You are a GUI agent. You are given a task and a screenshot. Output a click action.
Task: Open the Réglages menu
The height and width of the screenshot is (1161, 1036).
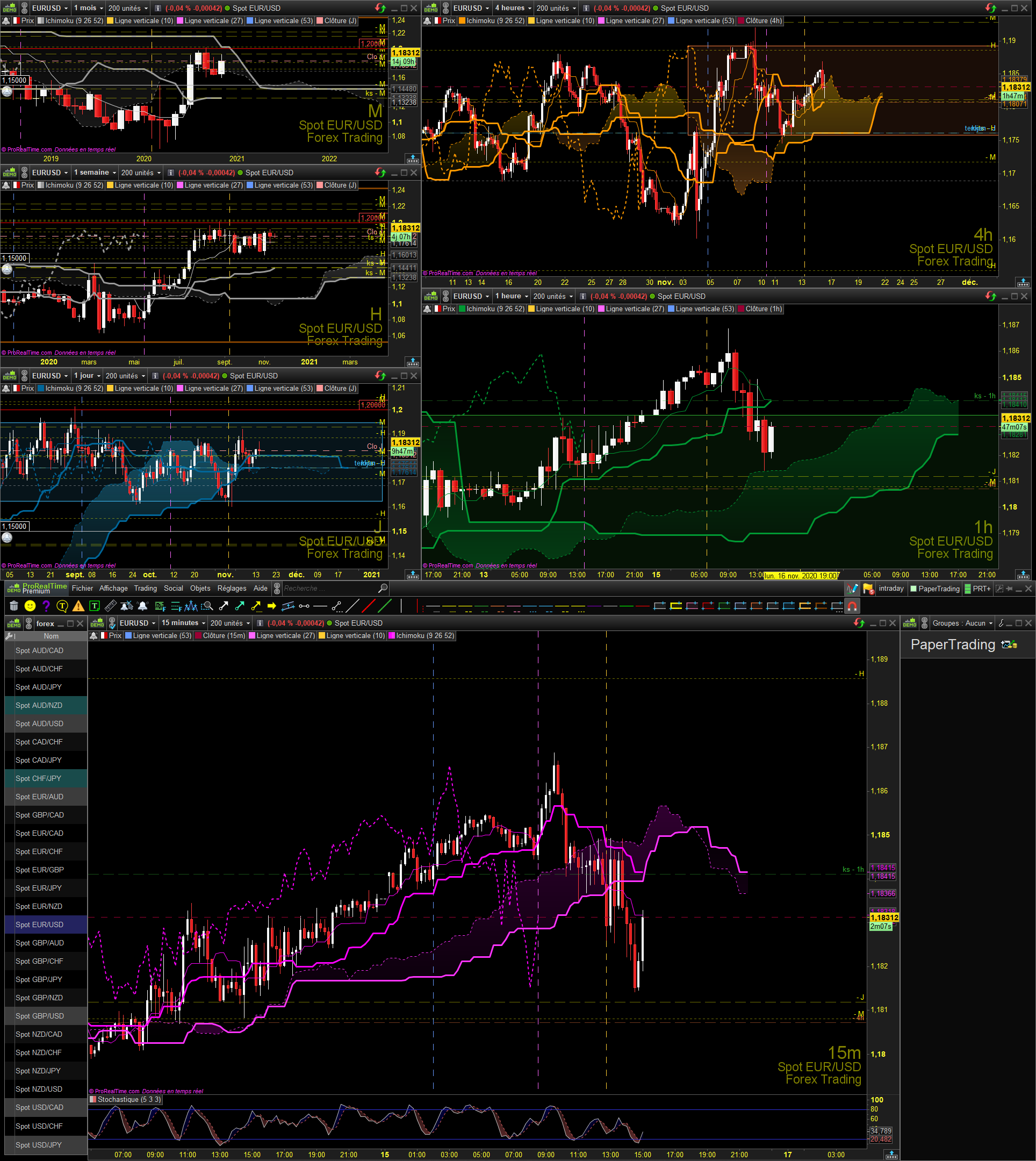coord(232,588)
